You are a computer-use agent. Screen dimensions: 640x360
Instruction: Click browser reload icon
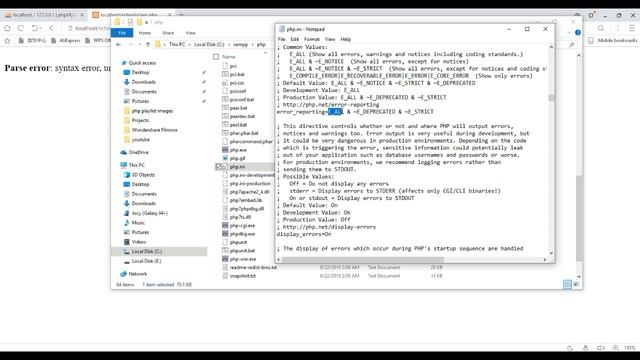click(21, 28)
